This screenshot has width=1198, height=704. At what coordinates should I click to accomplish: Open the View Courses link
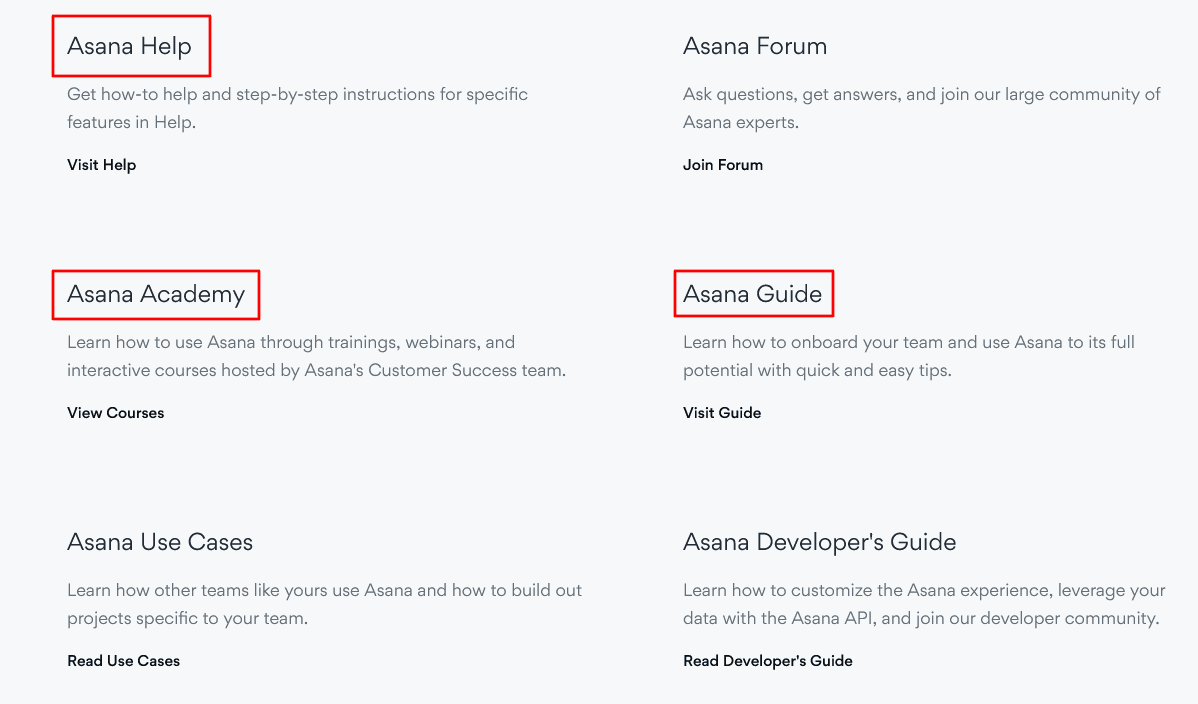coord(115,413)
